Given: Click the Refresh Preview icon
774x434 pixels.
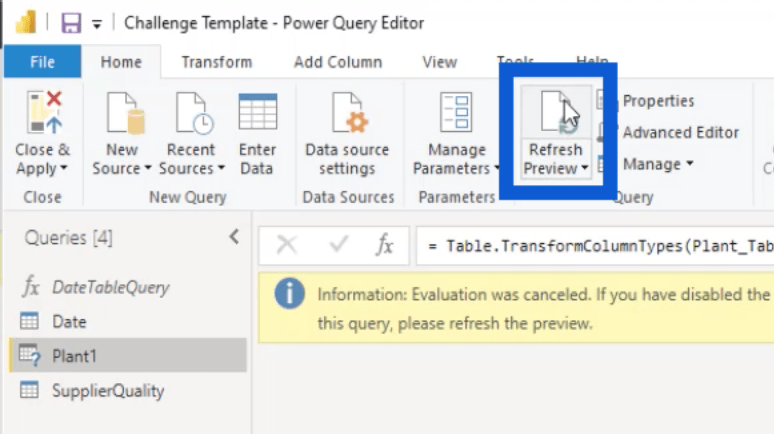Looking at the screenshot, I should 557,113.
